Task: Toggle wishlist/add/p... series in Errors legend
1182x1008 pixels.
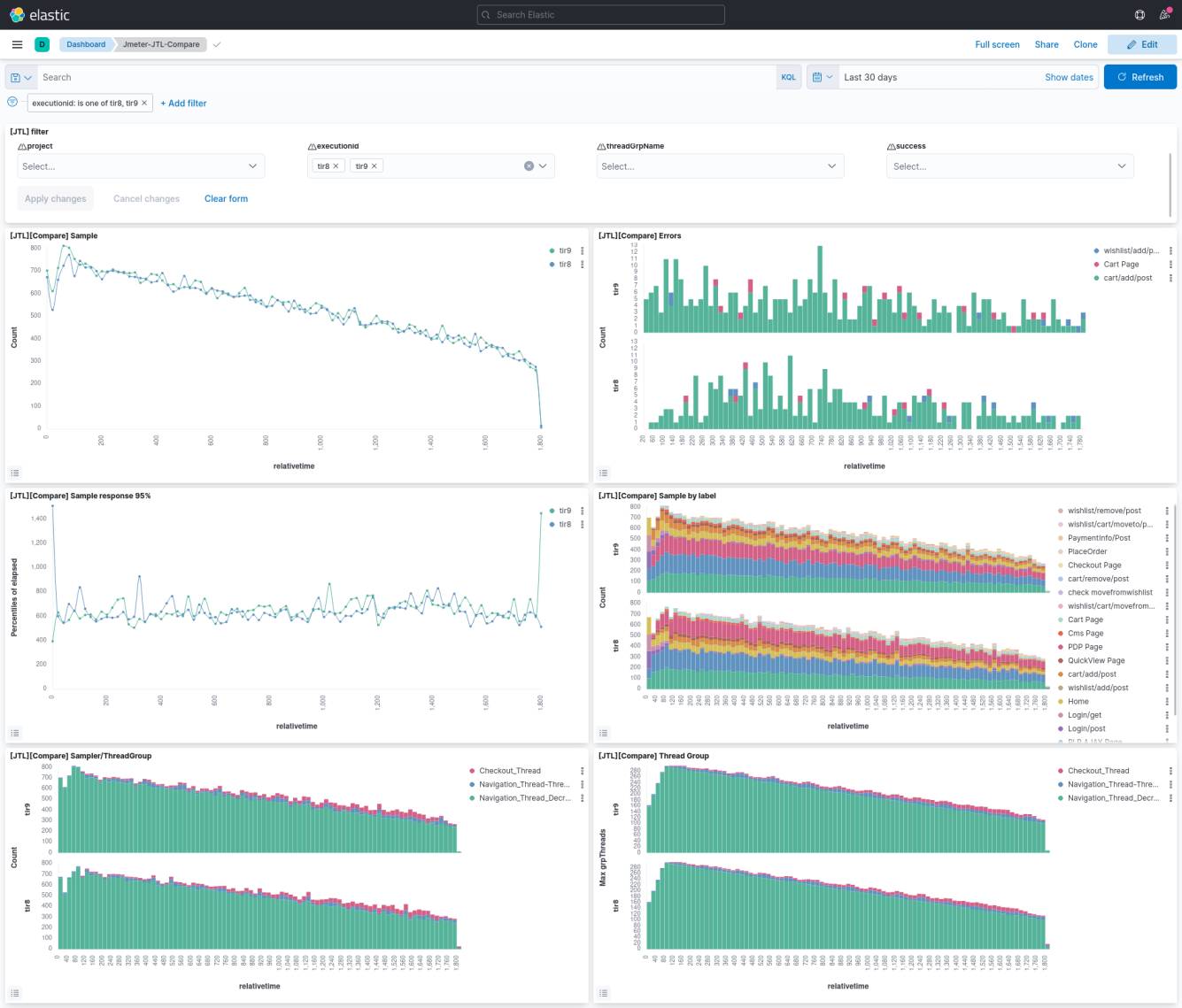Action: click(1131, 250)
